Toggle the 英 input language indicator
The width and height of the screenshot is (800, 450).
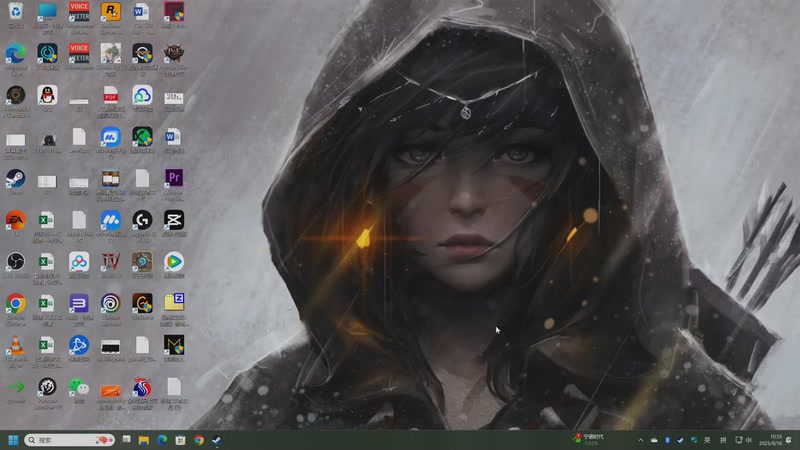(707, 440)
